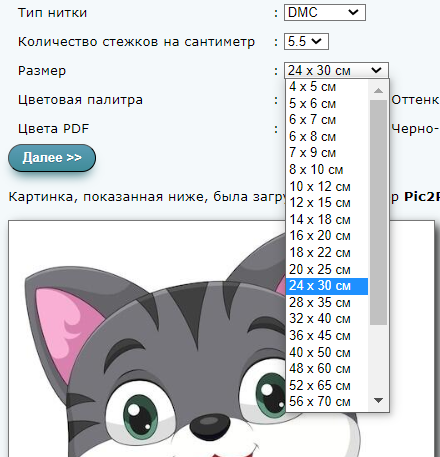440x457 pixels.
Task: Click the size list scroll down arrow
Action: 378,400
